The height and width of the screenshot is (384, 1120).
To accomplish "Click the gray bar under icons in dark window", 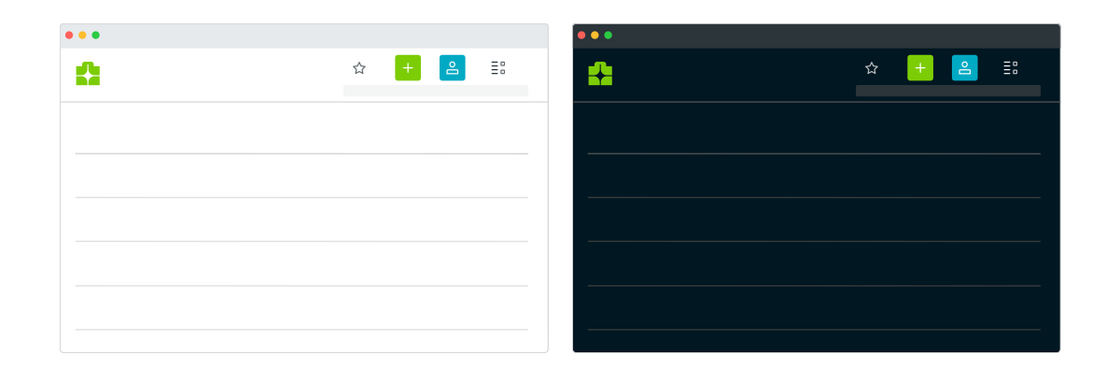I will click(948, 91).
